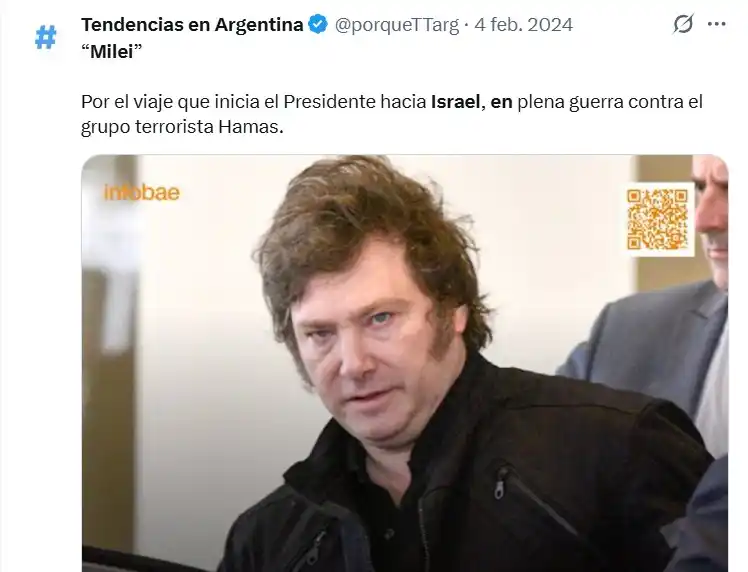Click the quoted “Milei” trend heading

112,52
